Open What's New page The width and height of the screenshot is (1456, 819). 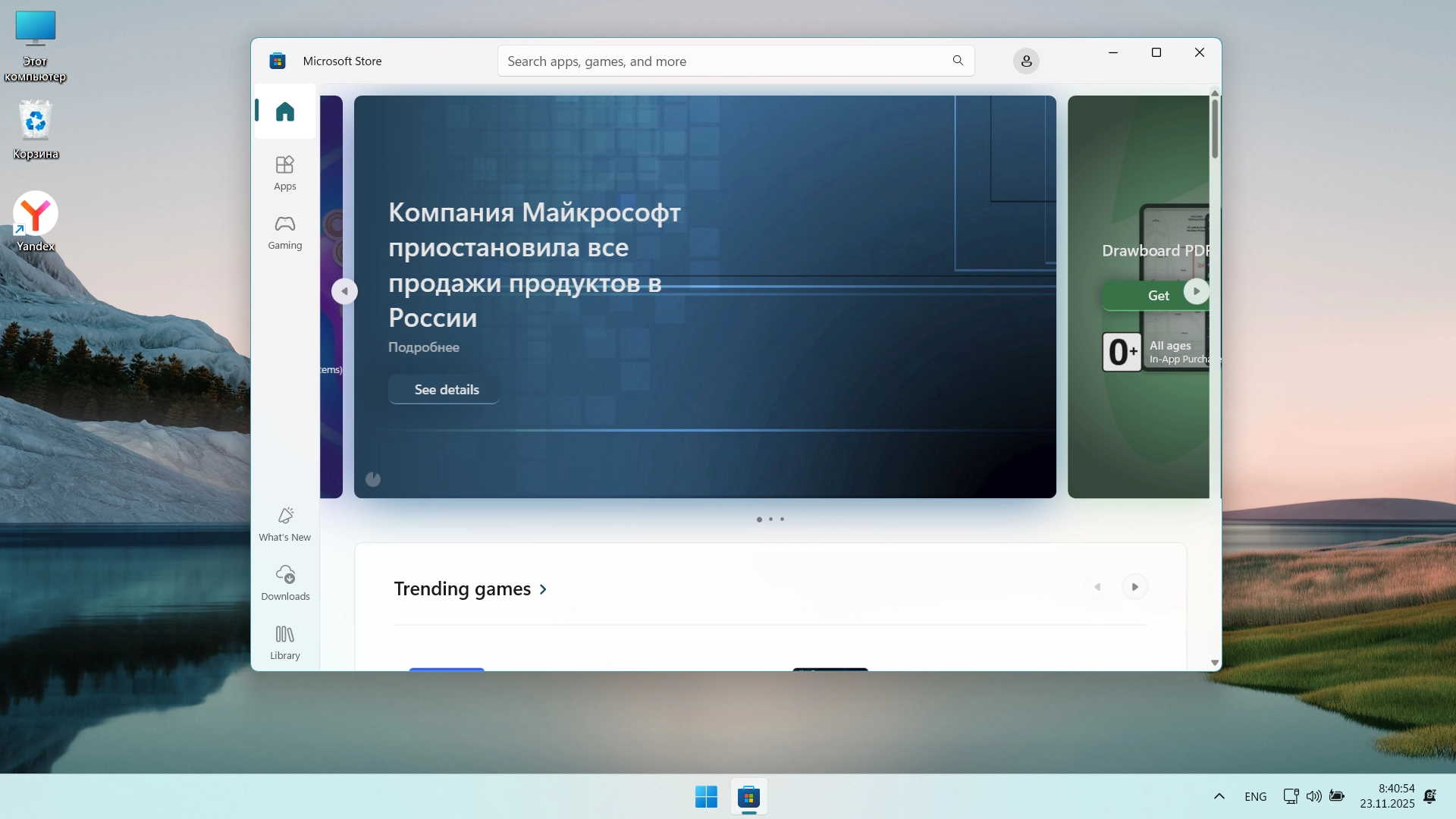click(x=284, y=524)
